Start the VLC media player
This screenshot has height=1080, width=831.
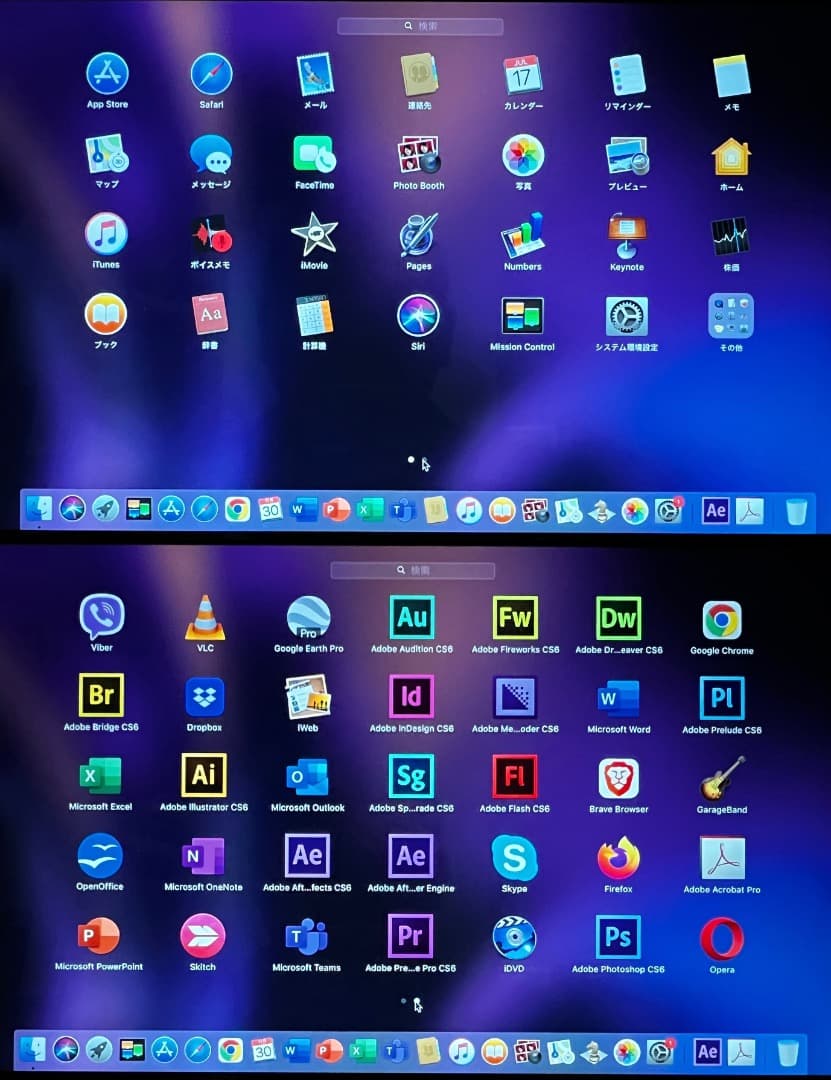pyautogui.click(x=203, y=618)
